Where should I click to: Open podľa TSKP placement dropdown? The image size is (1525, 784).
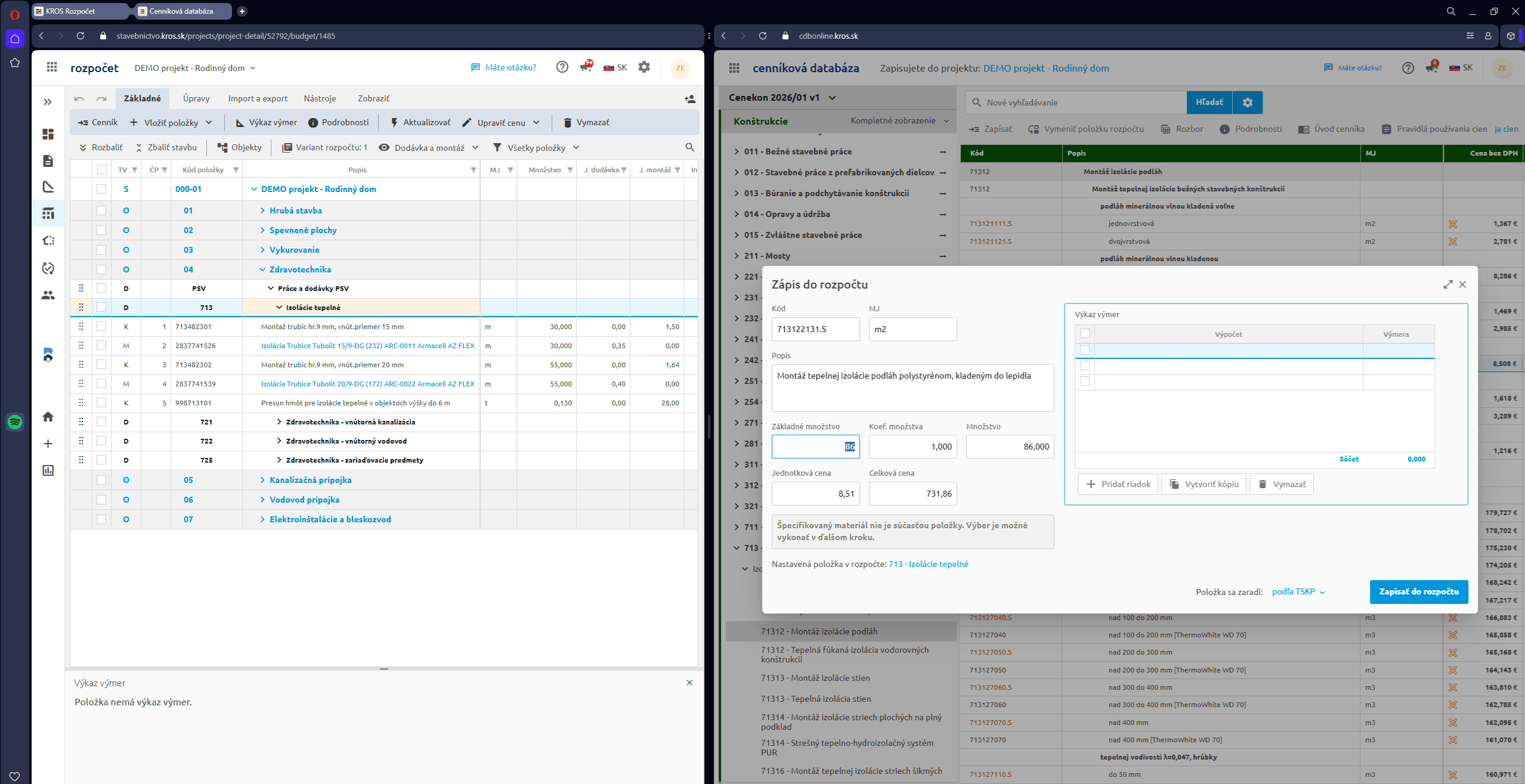coord(1298,591)
